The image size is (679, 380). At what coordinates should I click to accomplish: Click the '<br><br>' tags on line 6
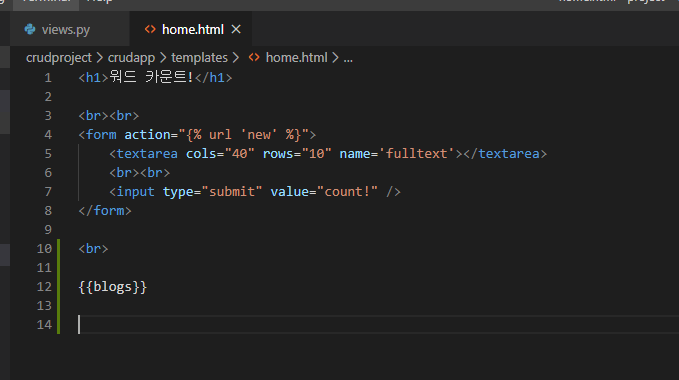click(x=139, y=173)
